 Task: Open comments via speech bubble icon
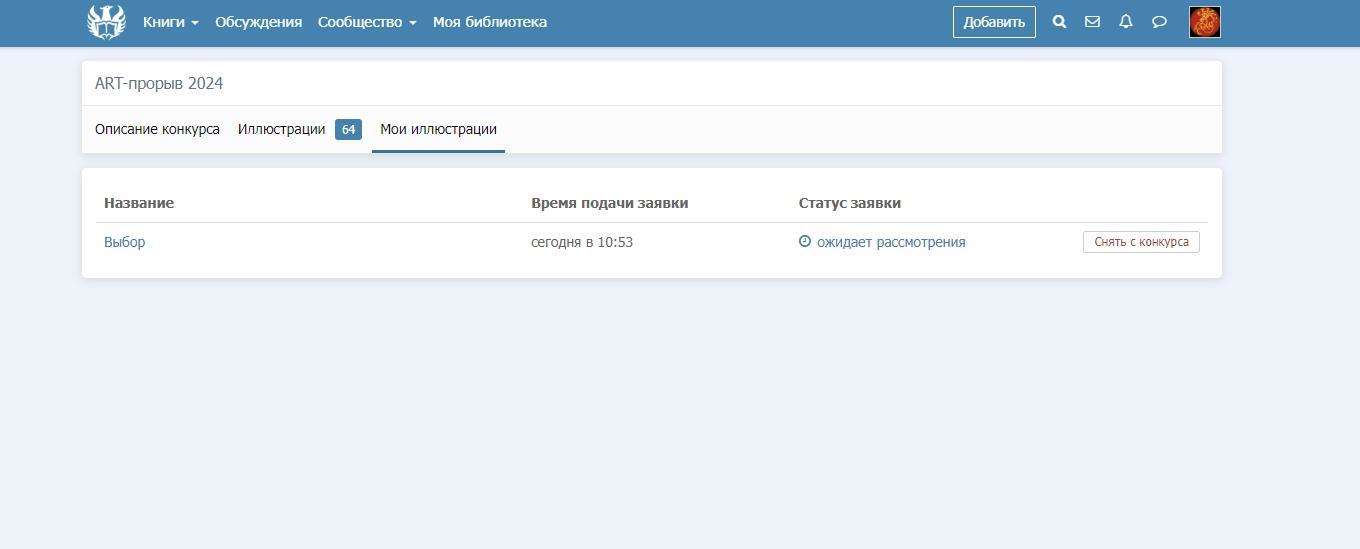tap(1159, 22)
